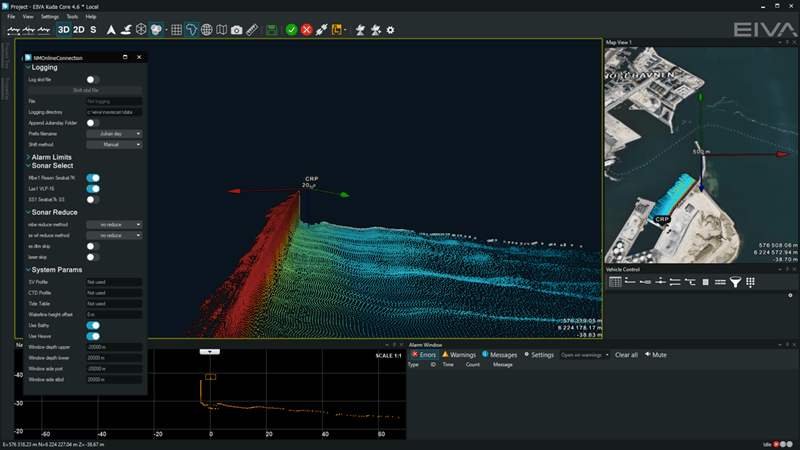Click the green checkmark icon

[291, 30]
